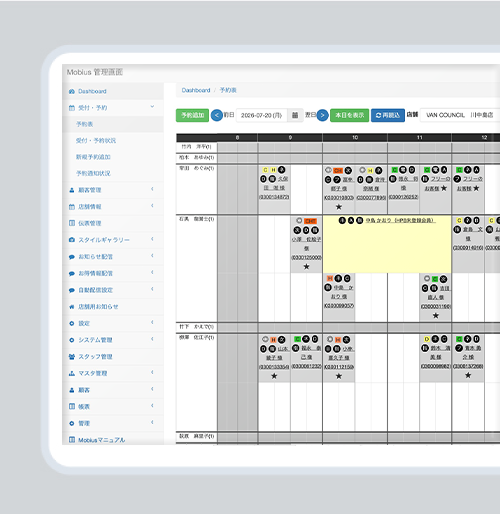Click the Dashboard gauge icon in sidebar
The image size is (500, 514).
[x=72, y=91]
